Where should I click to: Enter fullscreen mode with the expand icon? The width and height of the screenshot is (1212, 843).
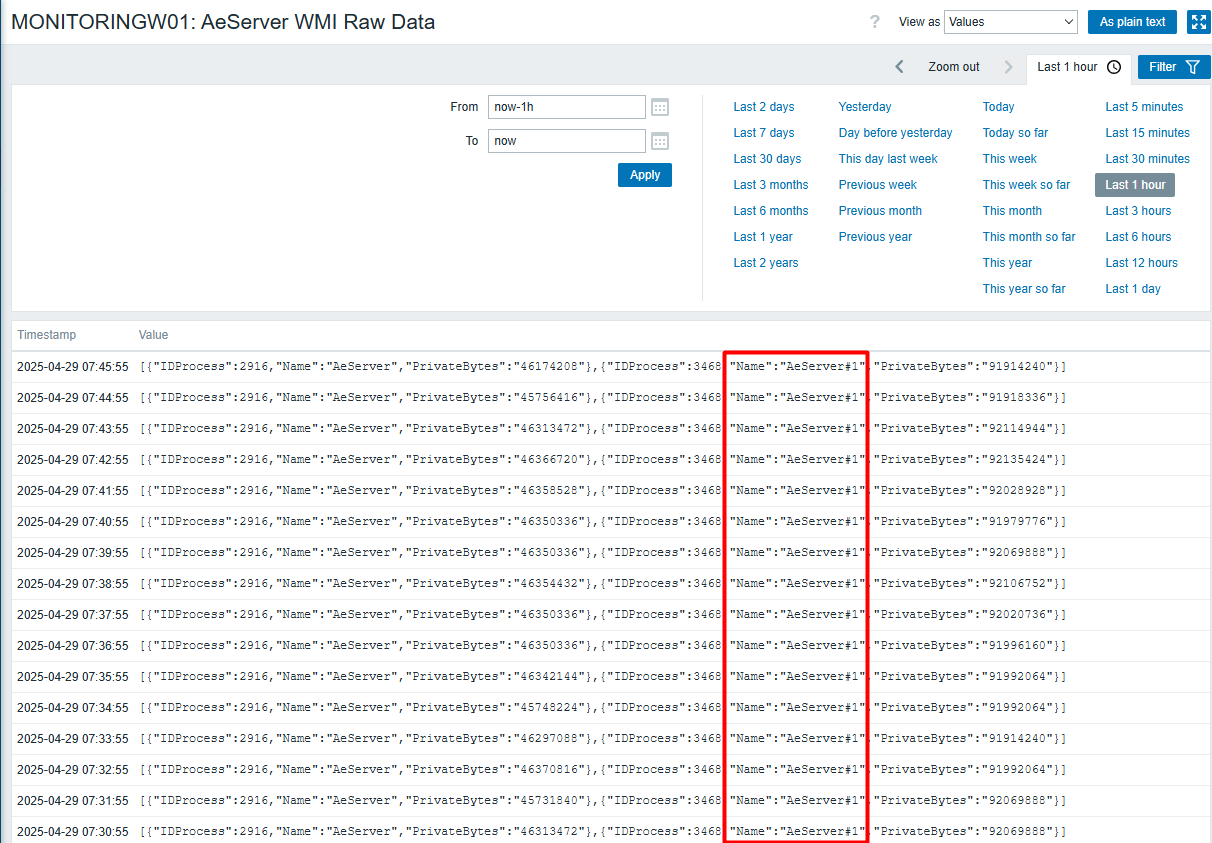1198,21
